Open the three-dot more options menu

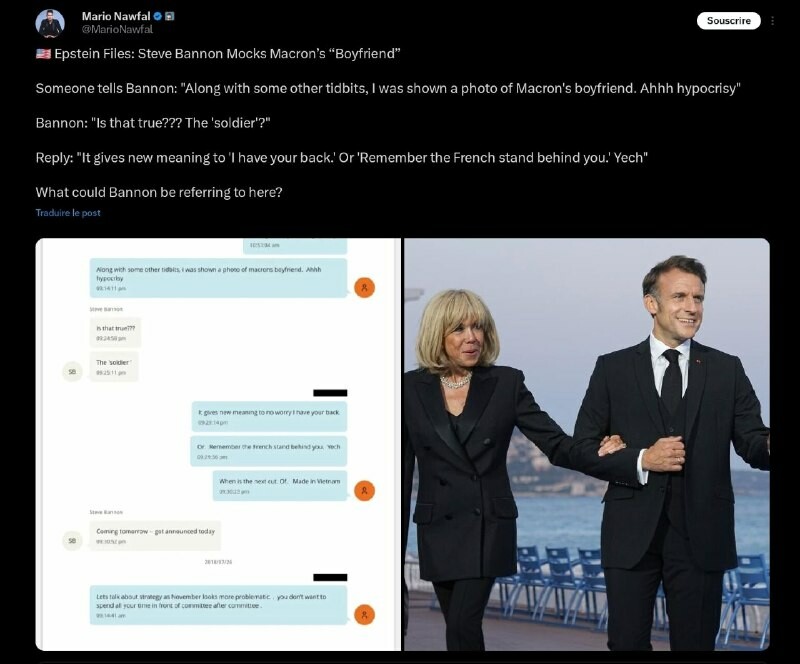click(772, 21)
